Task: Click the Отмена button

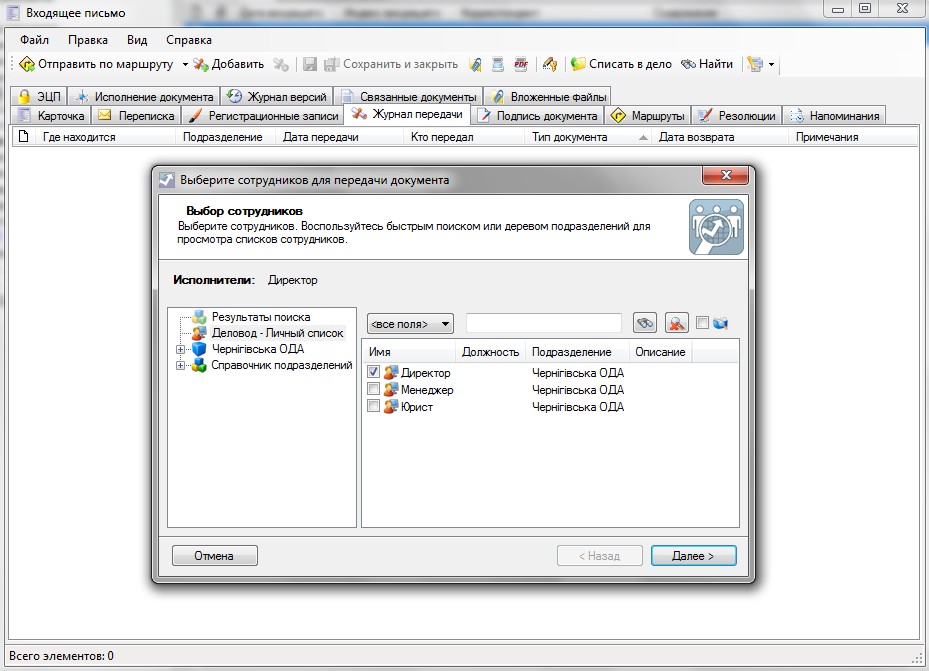Action: click(x=214, y=556)
